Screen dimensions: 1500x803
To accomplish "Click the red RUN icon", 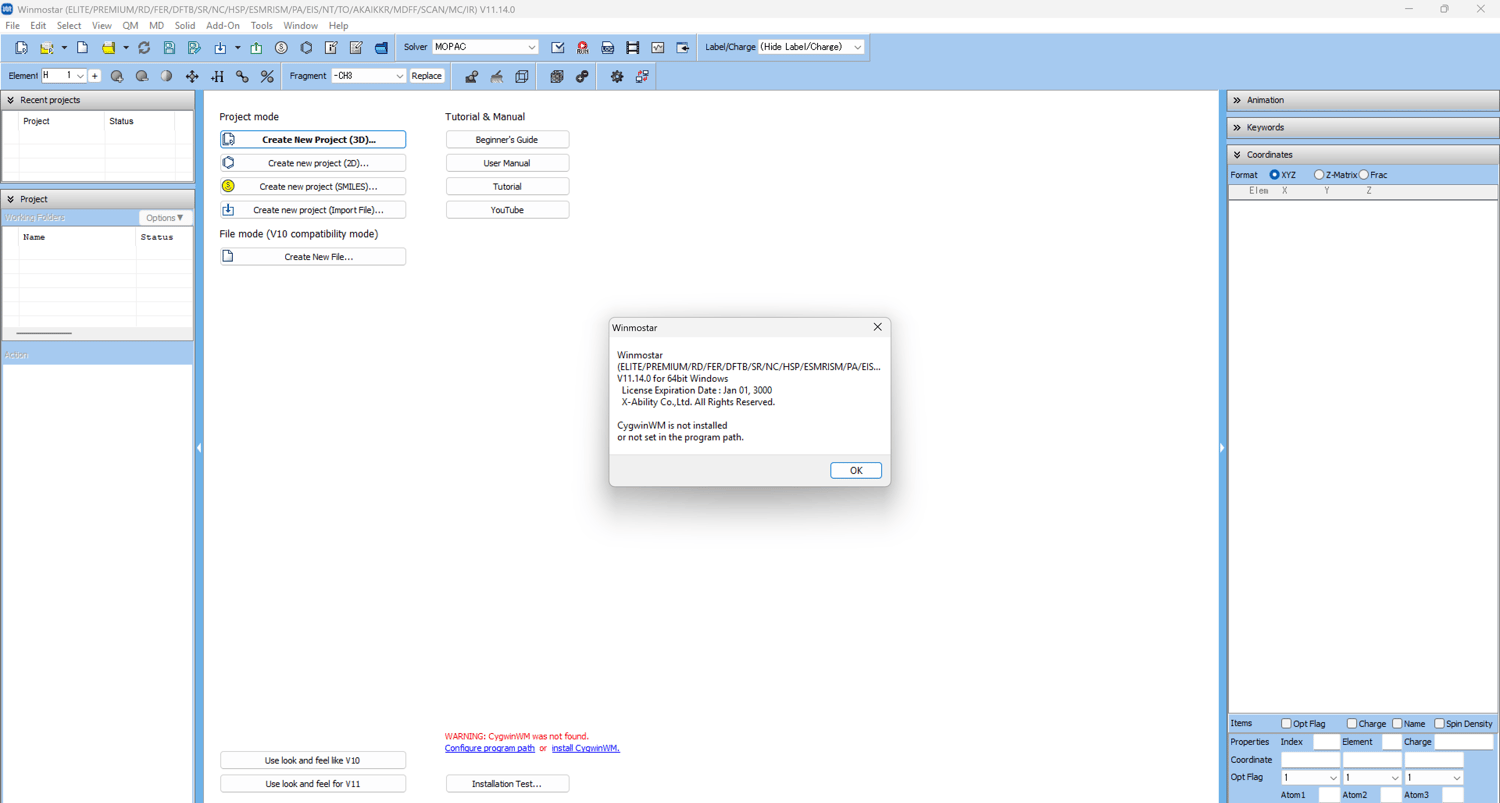I will pyautogui.click(x=583, y=48).
